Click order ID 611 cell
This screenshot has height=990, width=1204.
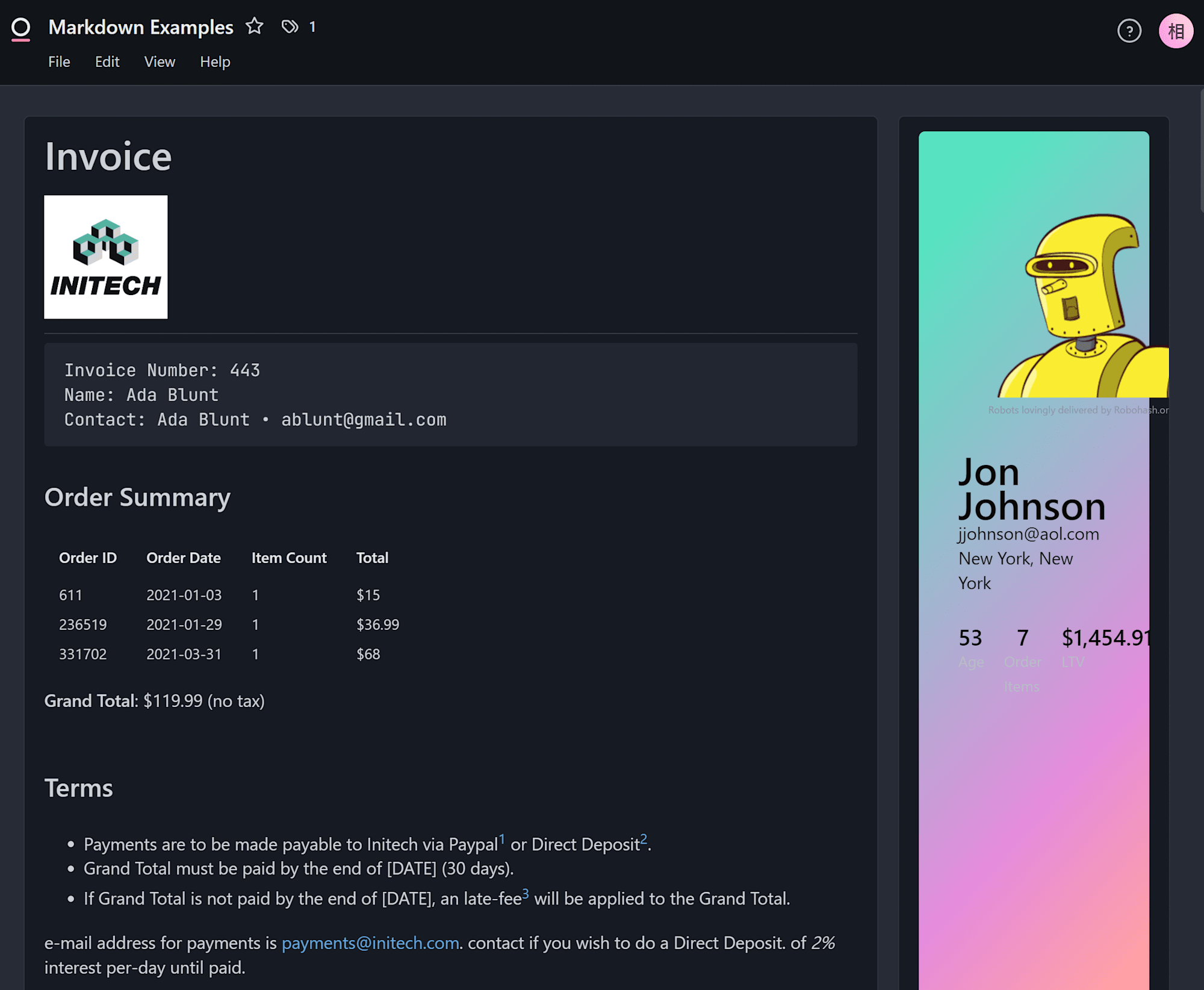70,595
